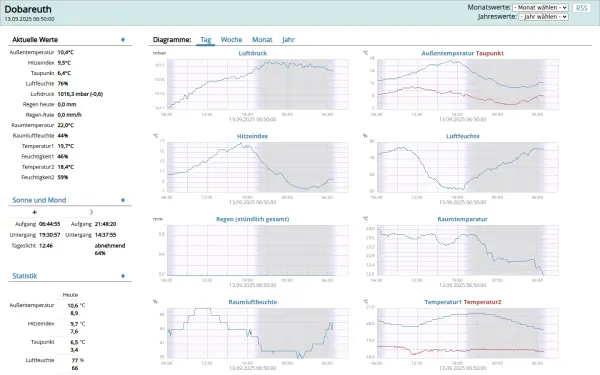Click the RSS feed button
Image resolution: width=600 pixels, height=375 pixels.
pos(581,8)
